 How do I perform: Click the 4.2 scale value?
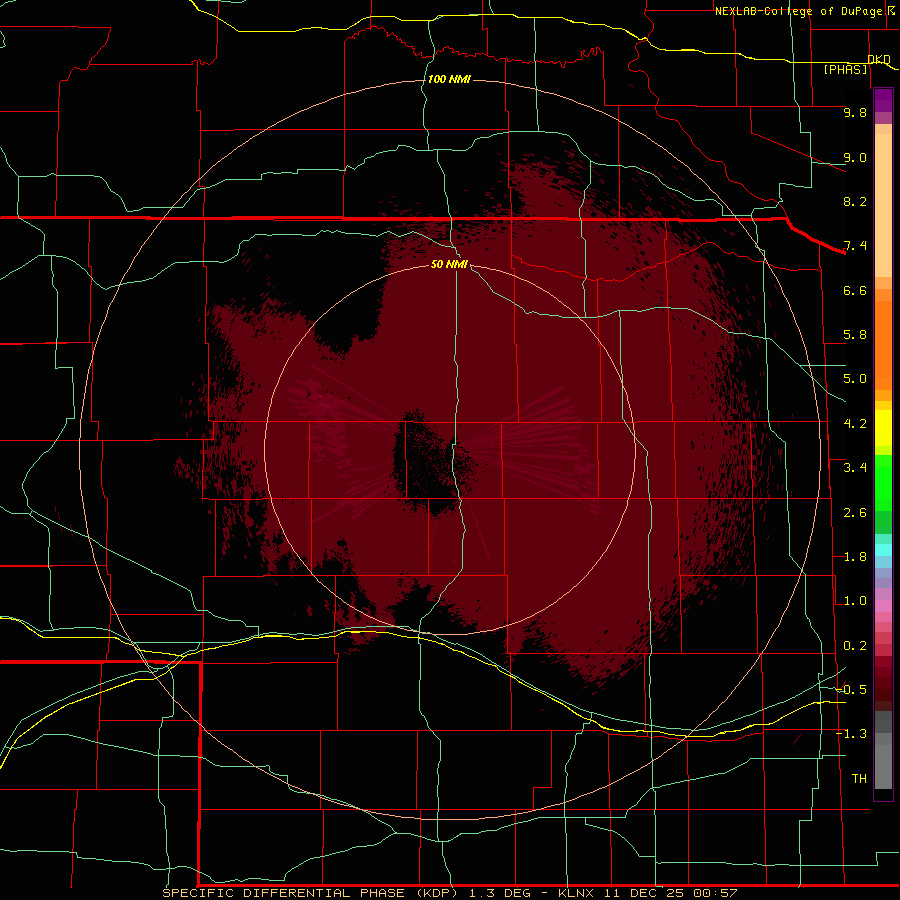pyautogui.click(x=855, y=424)
